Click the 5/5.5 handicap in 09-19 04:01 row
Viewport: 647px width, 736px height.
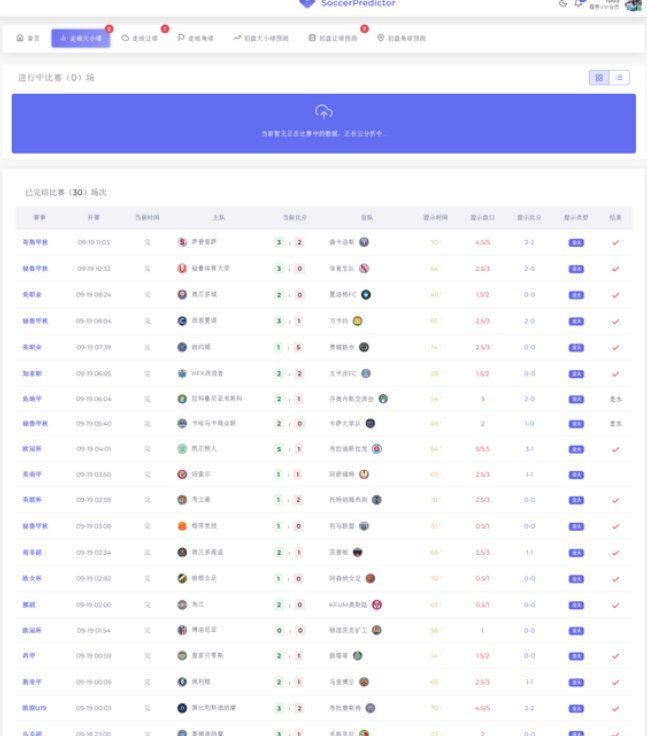click(x=482, y=449)
